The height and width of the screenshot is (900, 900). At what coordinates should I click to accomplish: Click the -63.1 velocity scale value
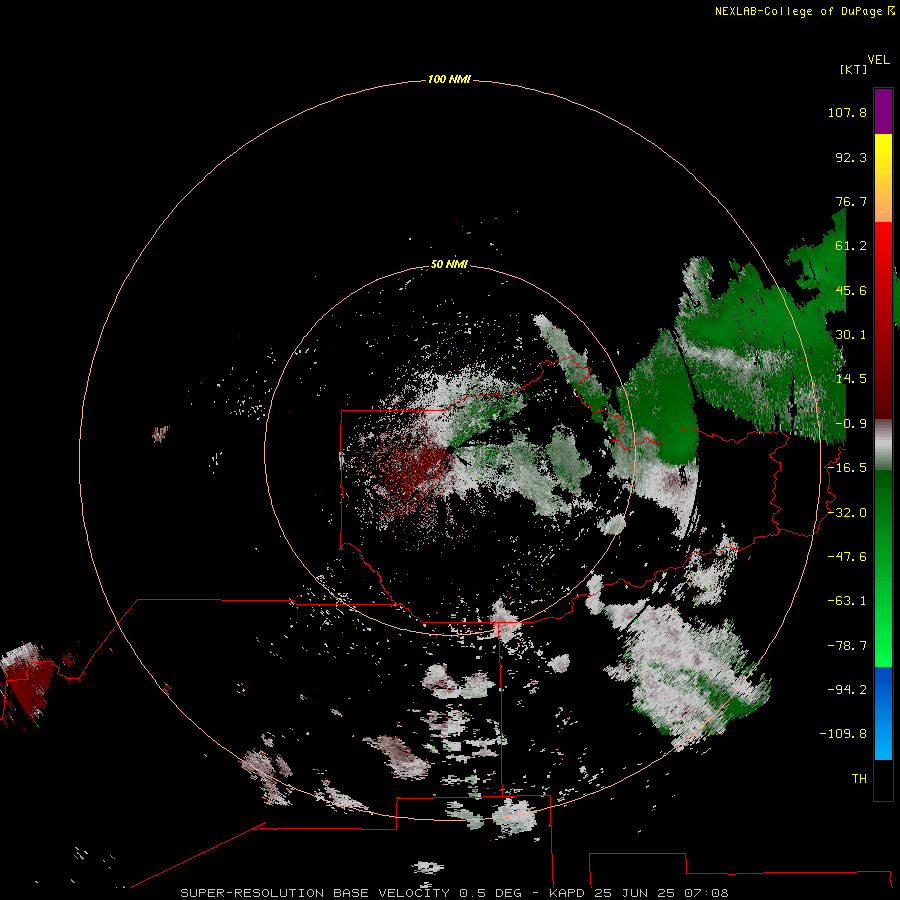tap(847, 601)
